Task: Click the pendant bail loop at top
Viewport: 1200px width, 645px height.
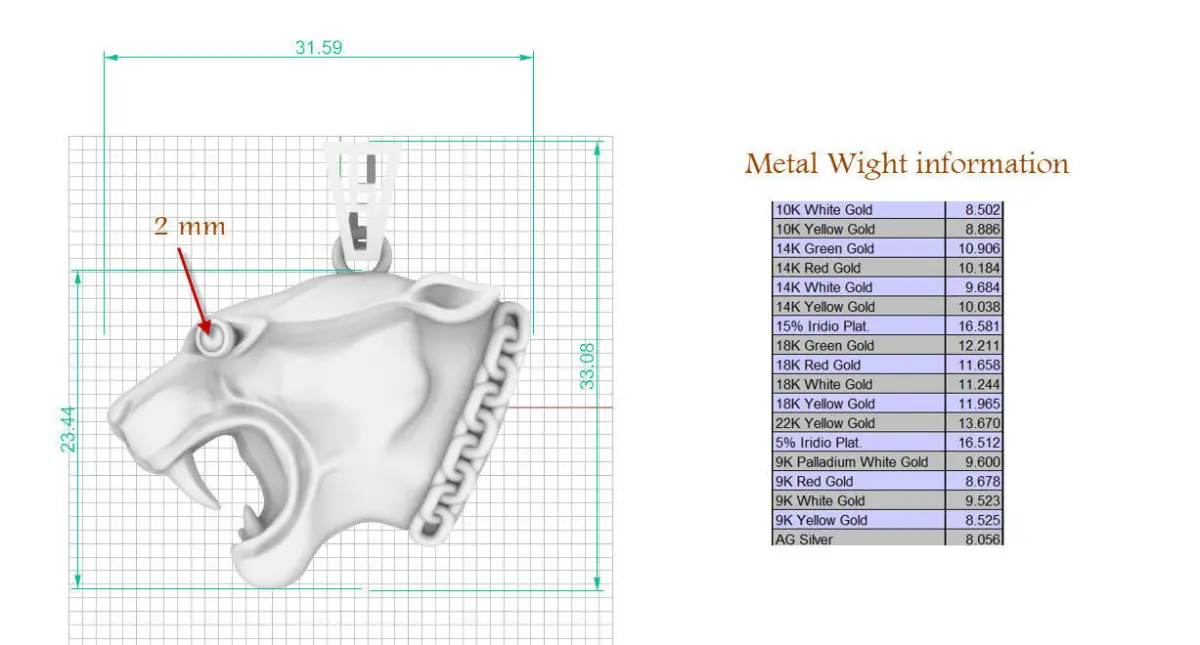Action: click(x=362, y=205)
